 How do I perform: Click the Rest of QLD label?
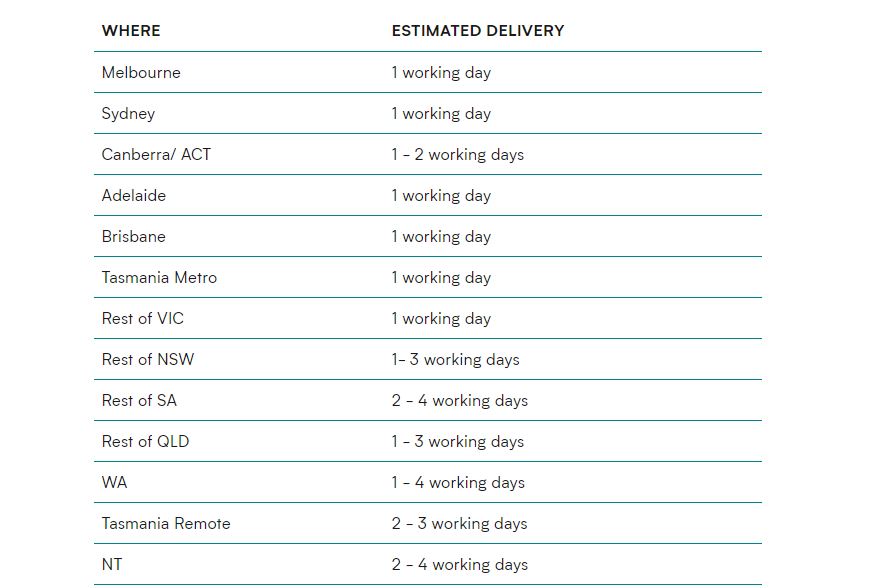pos(145,441)
